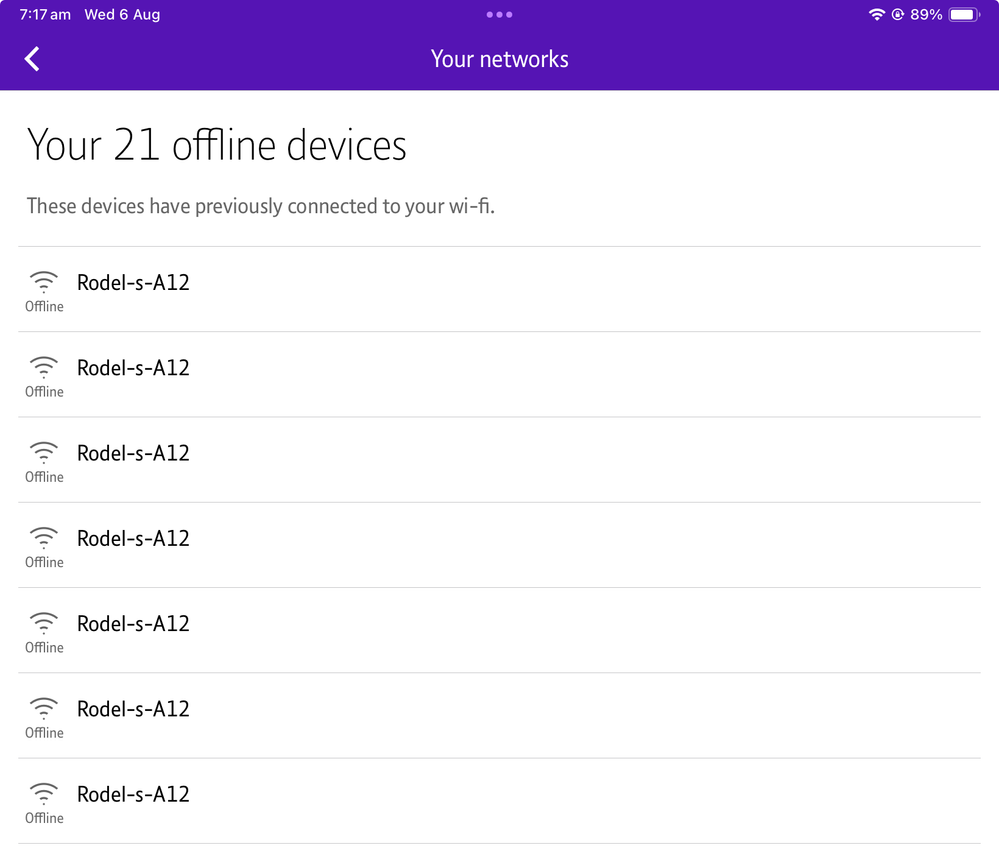Tap the offline wi-fi icon of the first device
The width and height of the screenshot is (999, 865).
(x=44, y=281)
